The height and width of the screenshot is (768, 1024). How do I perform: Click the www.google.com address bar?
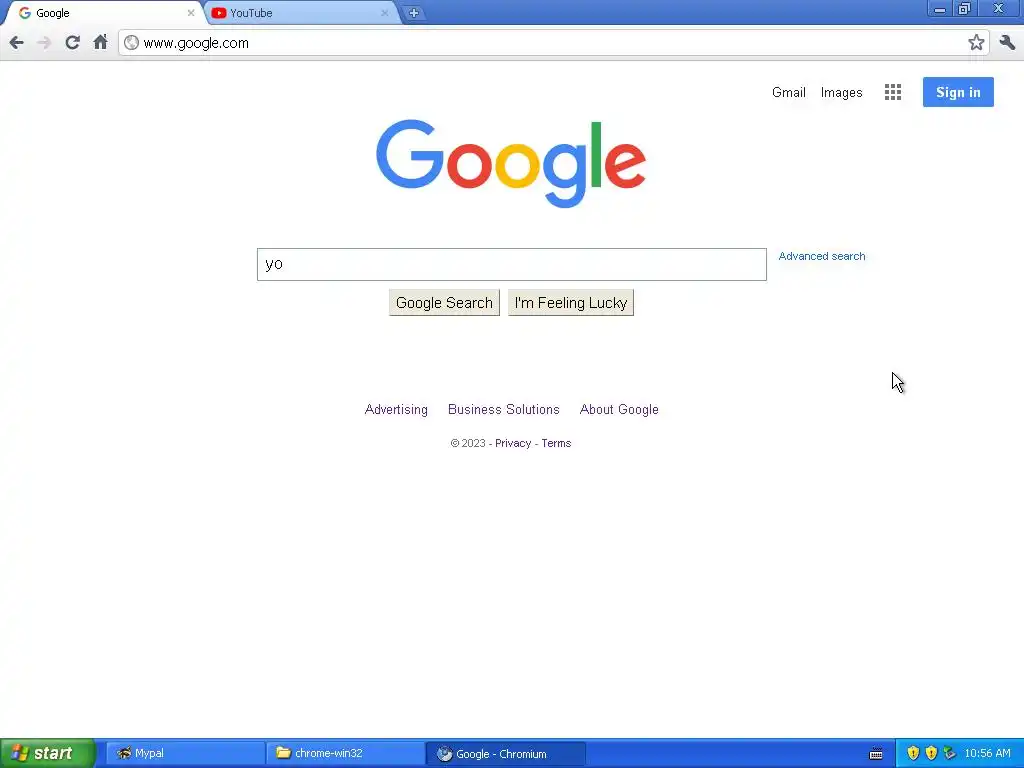point(554,43)
